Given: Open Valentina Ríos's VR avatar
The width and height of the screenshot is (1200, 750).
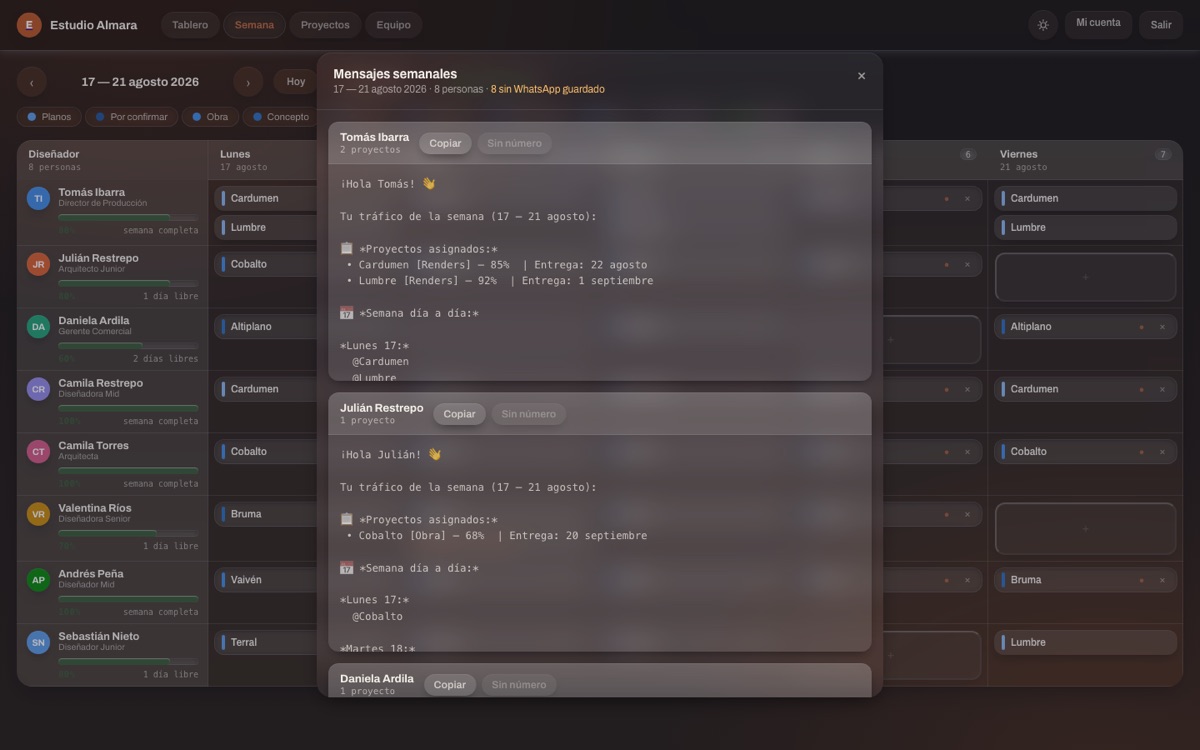Looking at the screenshot, I should pos(38,514).
